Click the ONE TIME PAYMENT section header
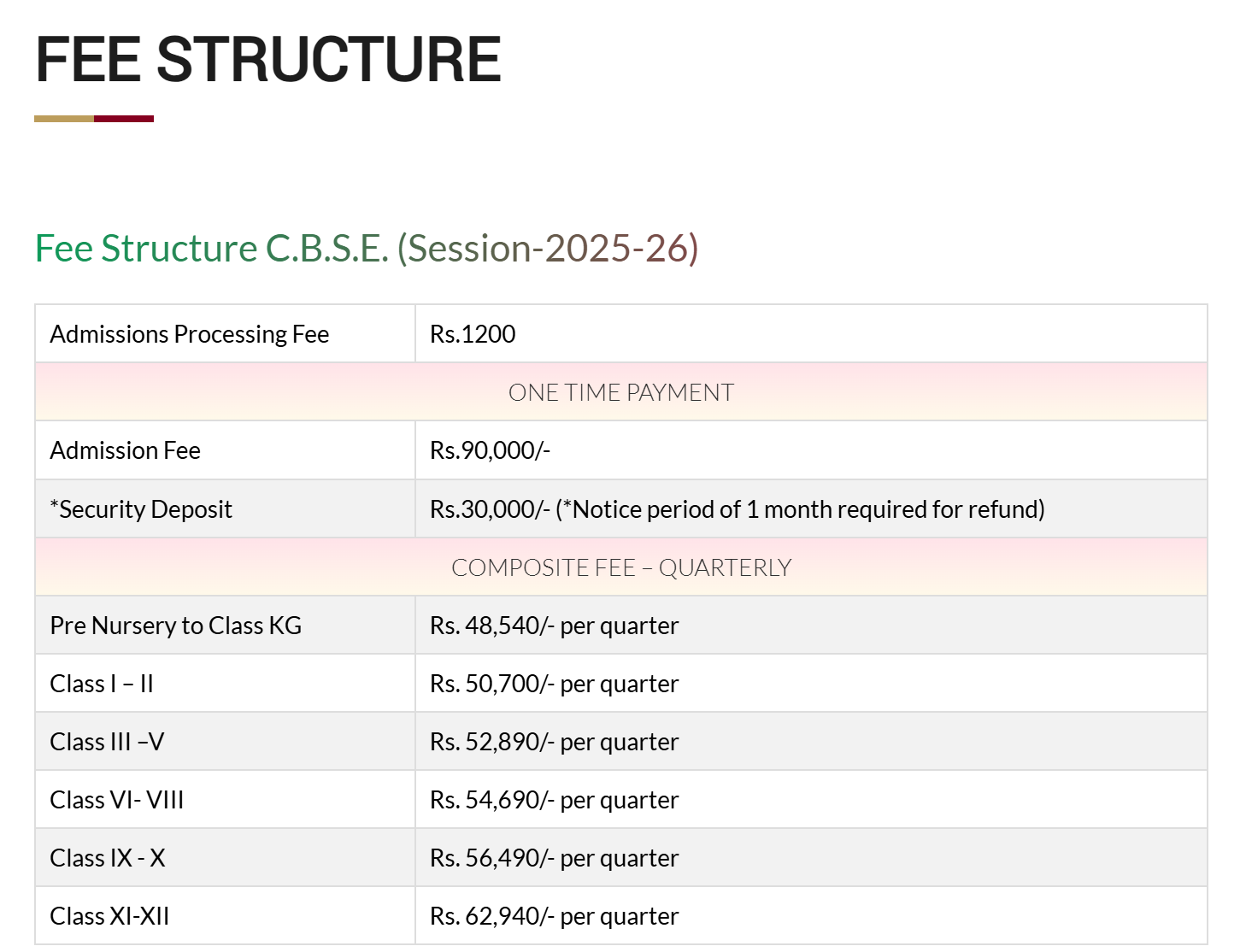The image size is (1246, 952). 620,392
